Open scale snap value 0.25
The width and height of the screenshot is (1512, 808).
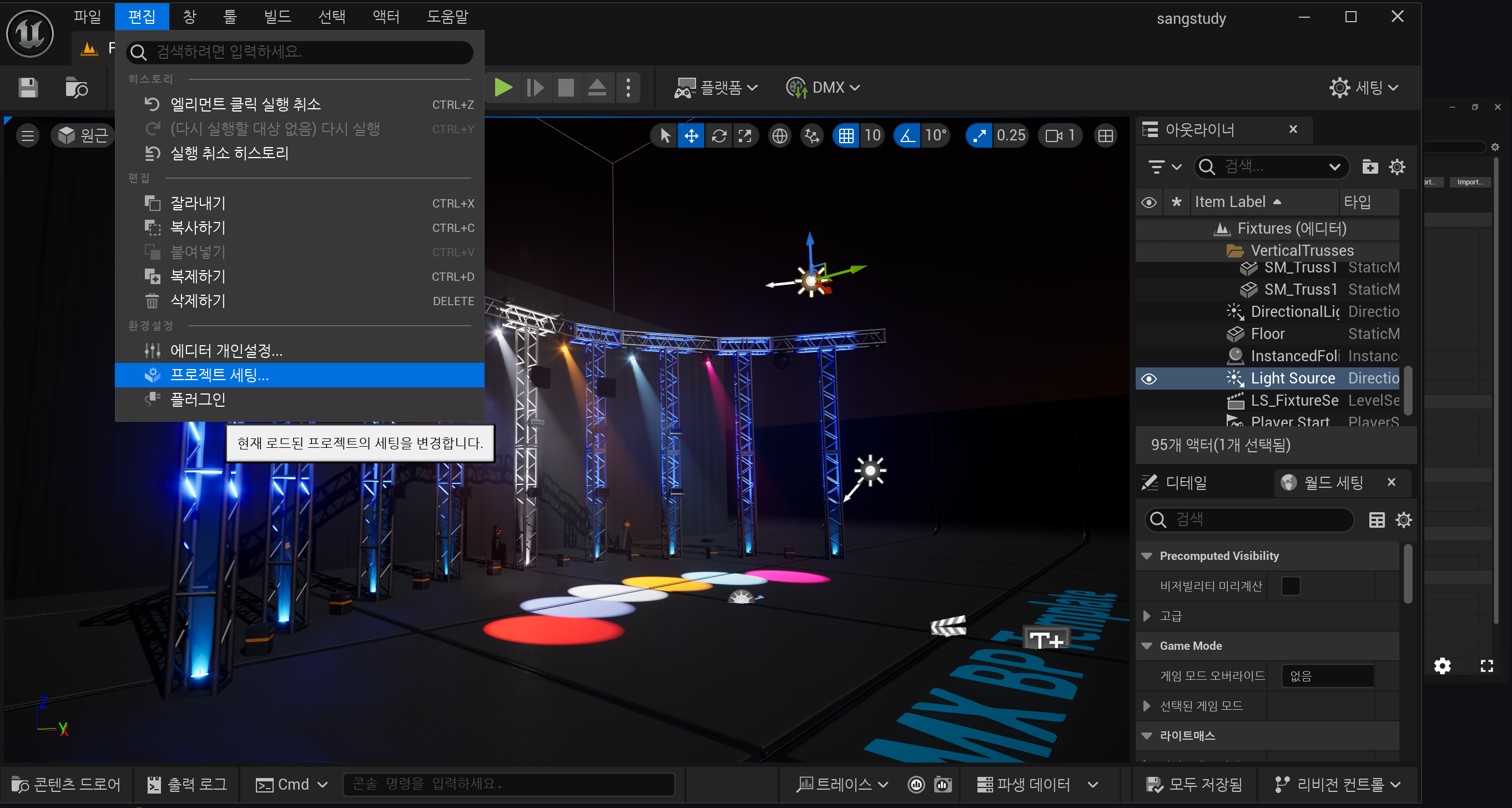1011,135
